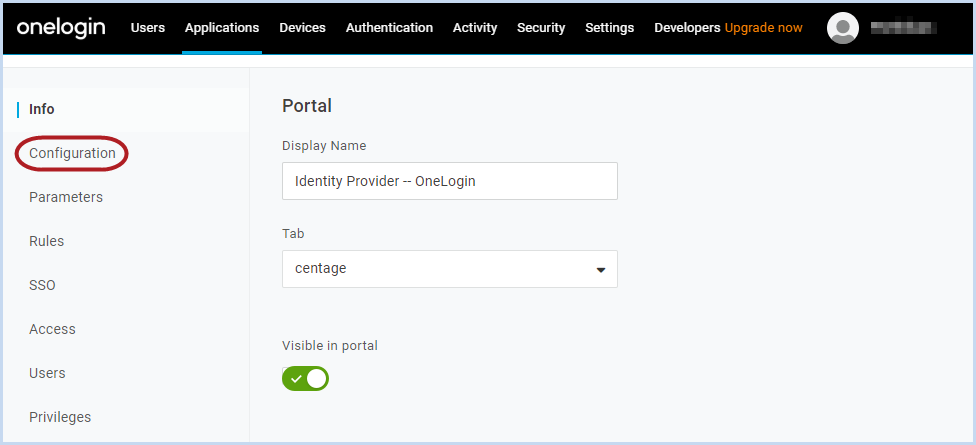Switch to the Access tab

[52, 329]
